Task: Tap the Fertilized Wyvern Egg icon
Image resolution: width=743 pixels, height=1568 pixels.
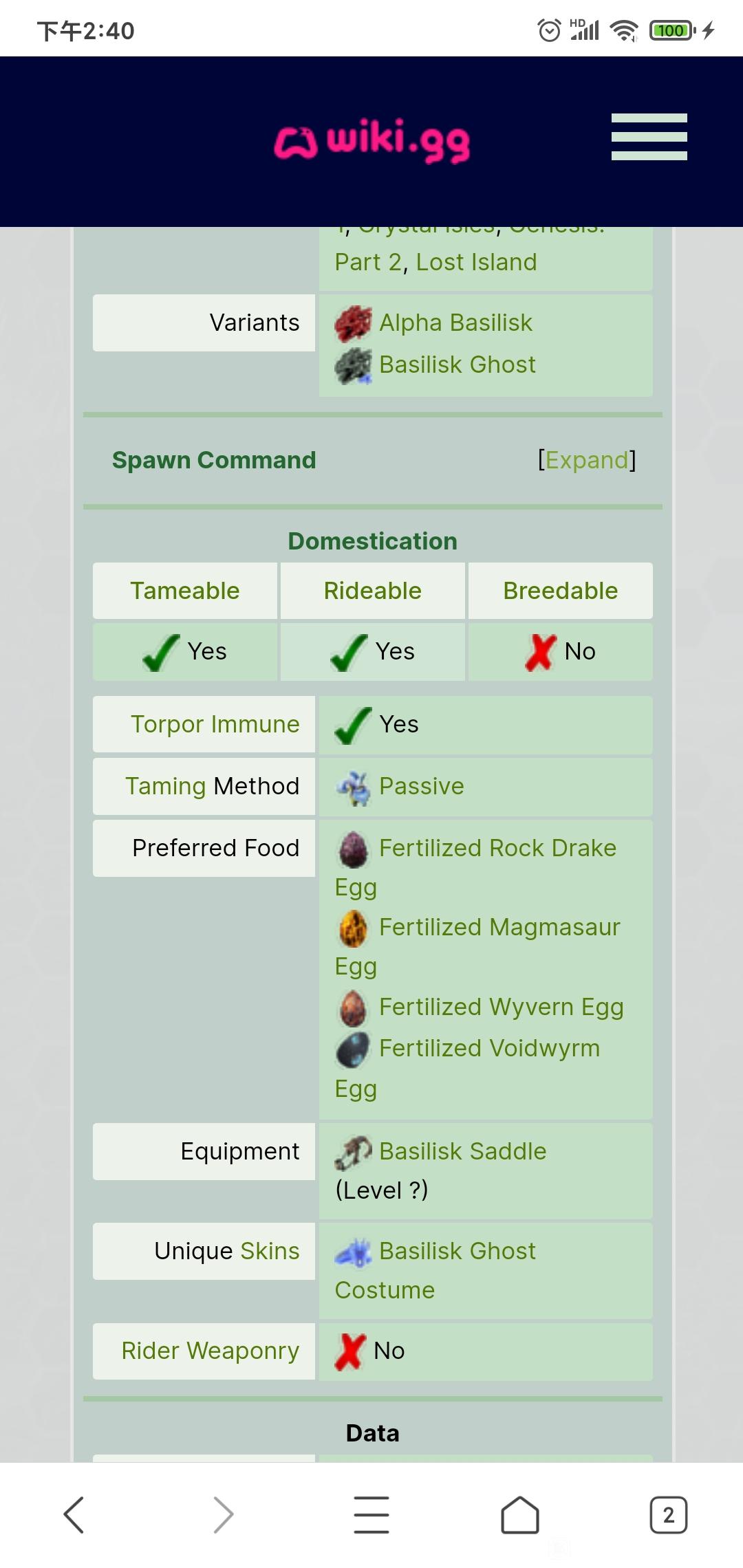Action: click(353, 1008)
